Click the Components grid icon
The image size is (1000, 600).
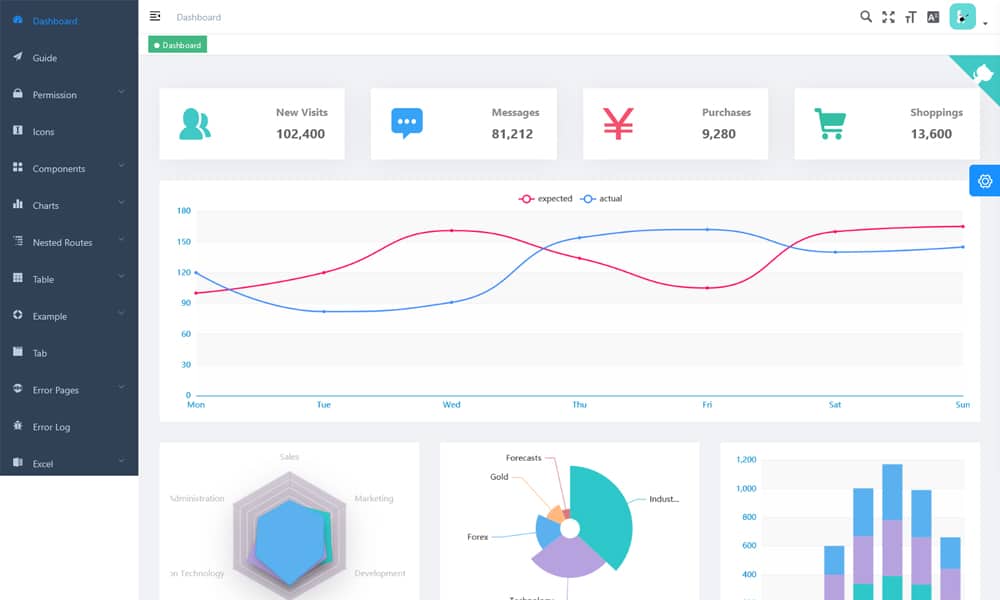(x=17, y=168)
